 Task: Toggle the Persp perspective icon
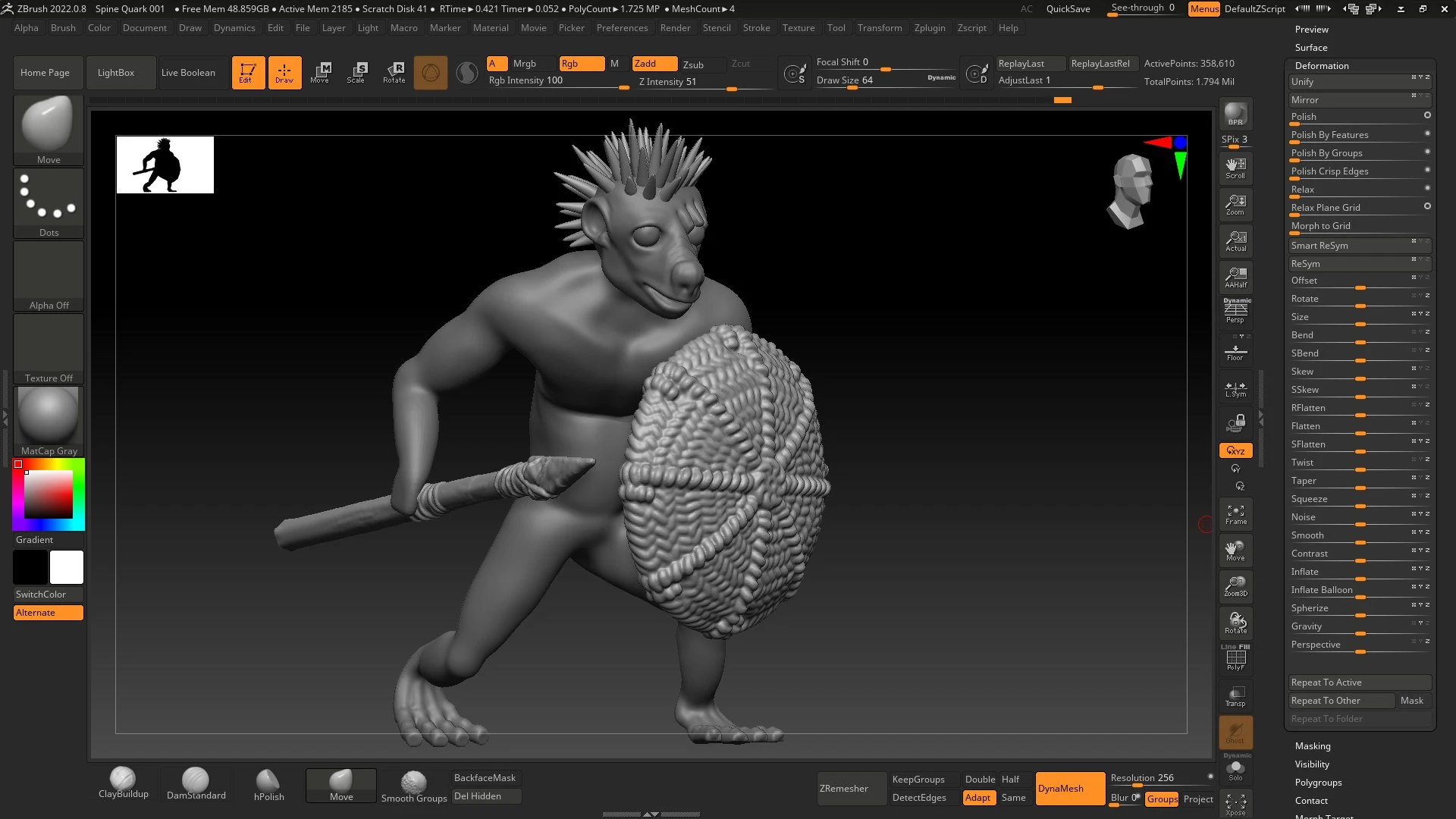click(1235, 312)
